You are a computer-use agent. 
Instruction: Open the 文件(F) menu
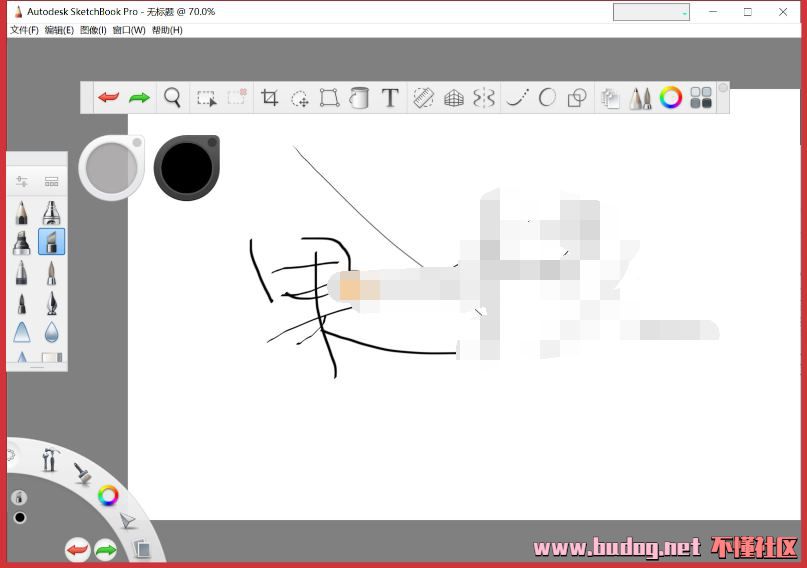(x=24, y=30)
